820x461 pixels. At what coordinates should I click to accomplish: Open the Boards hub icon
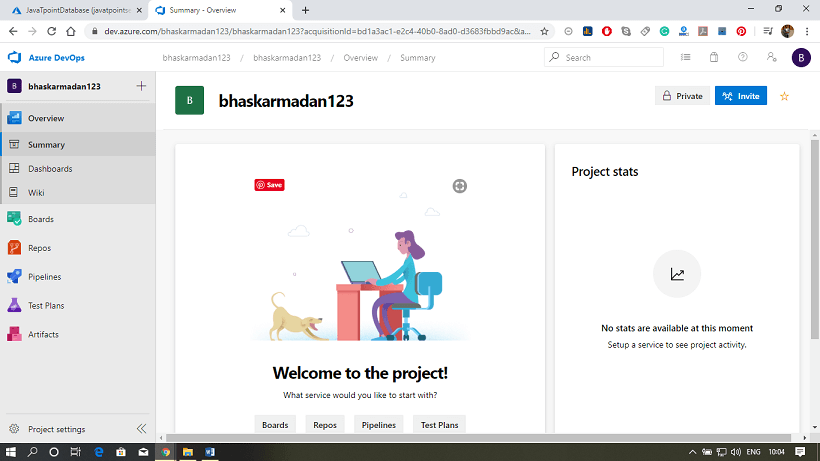tap(14, 219)
